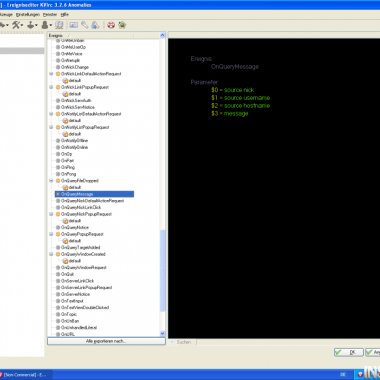Click the green bug toolbar icon
The width and height of the screenshot is (380, 380).
point(122,25)
